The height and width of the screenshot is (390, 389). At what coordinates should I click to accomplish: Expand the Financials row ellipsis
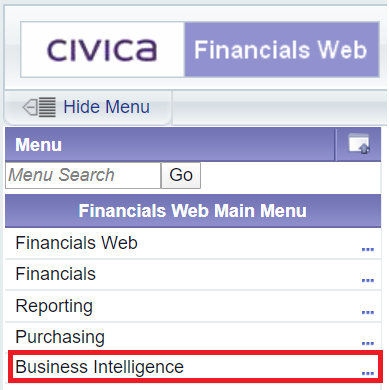click(368, 280)
